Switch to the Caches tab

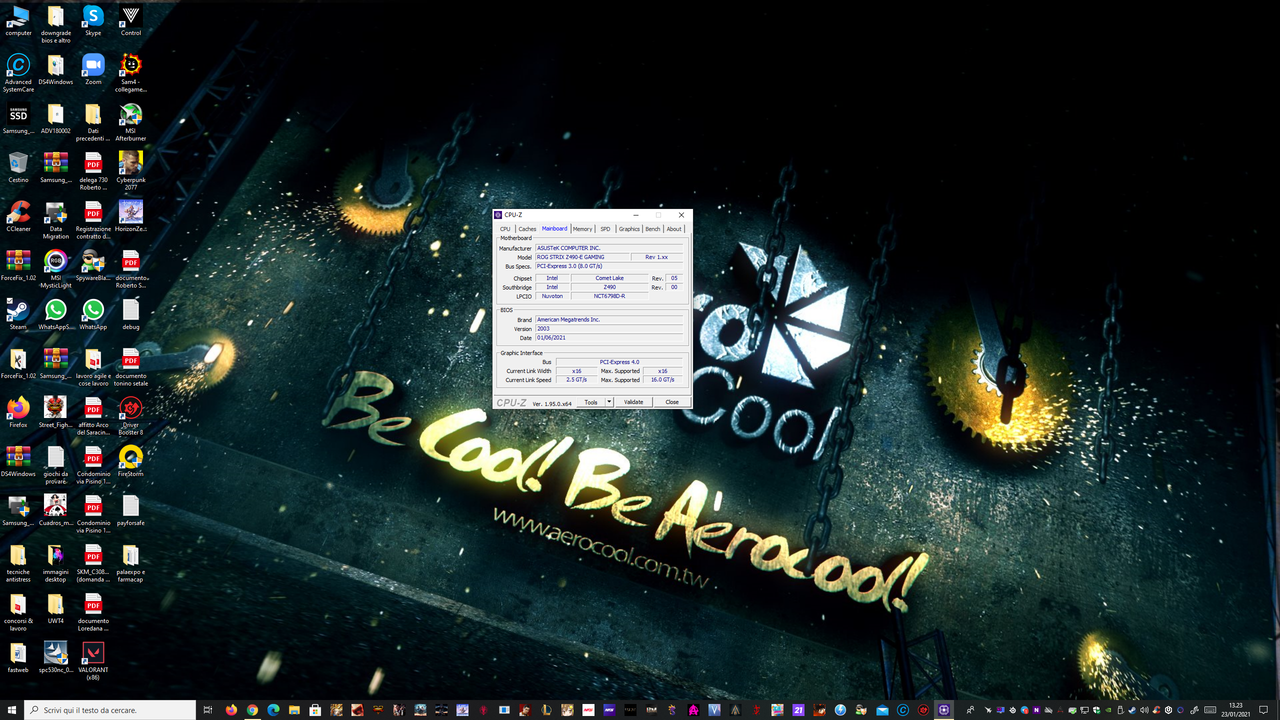click(527, 229)
